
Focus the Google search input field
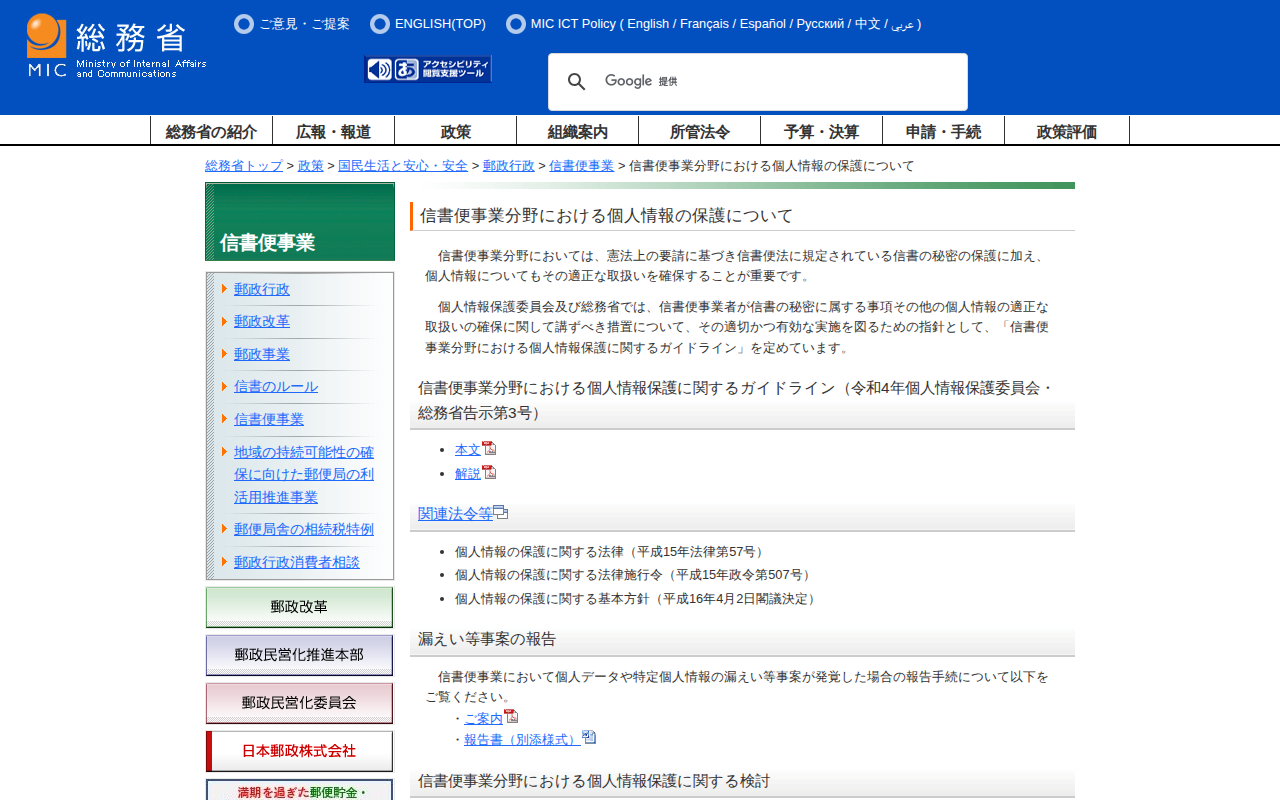click(x=780, y=82)
